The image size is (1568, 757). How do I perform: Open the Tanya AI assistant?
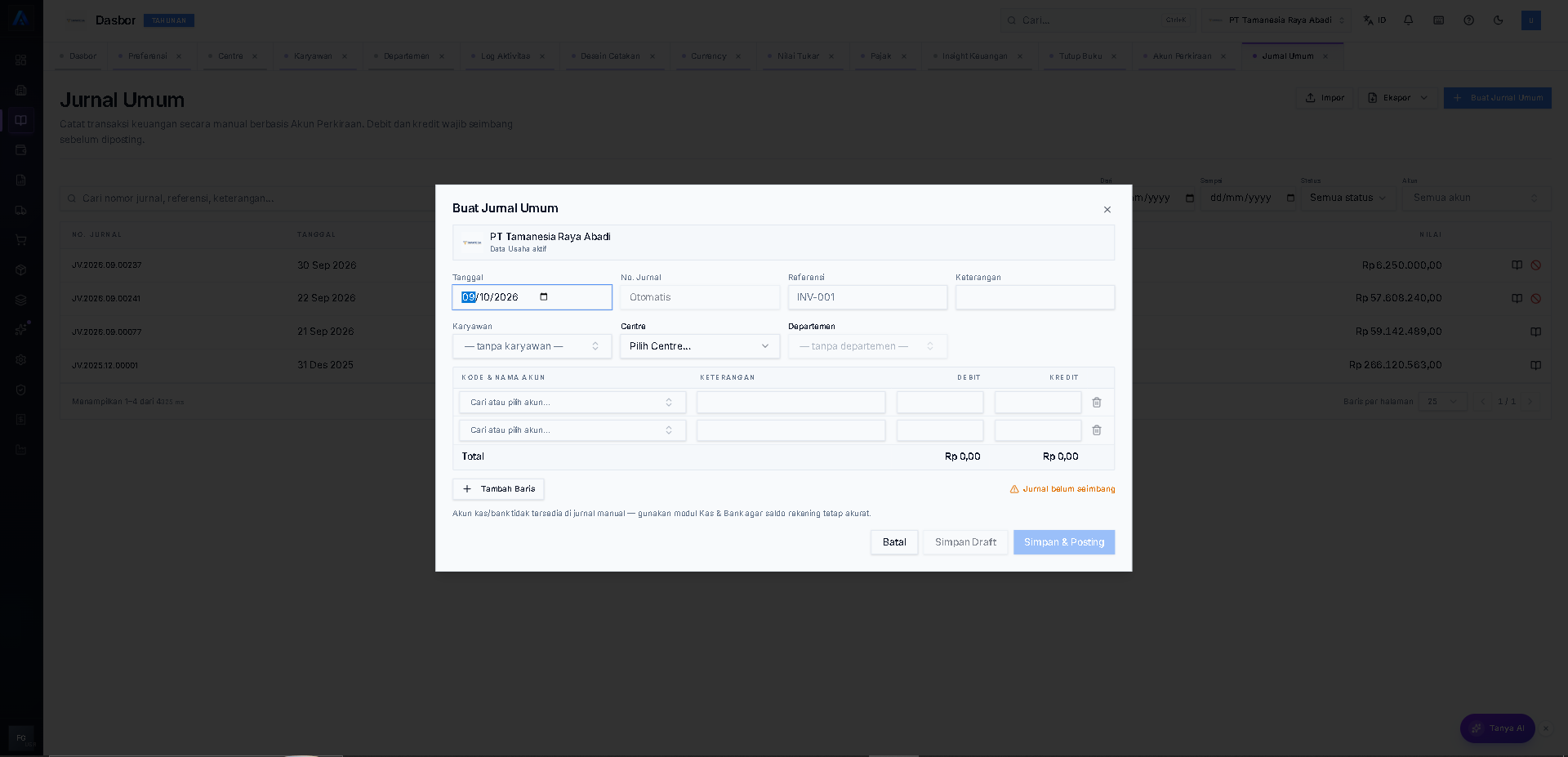1497,728
